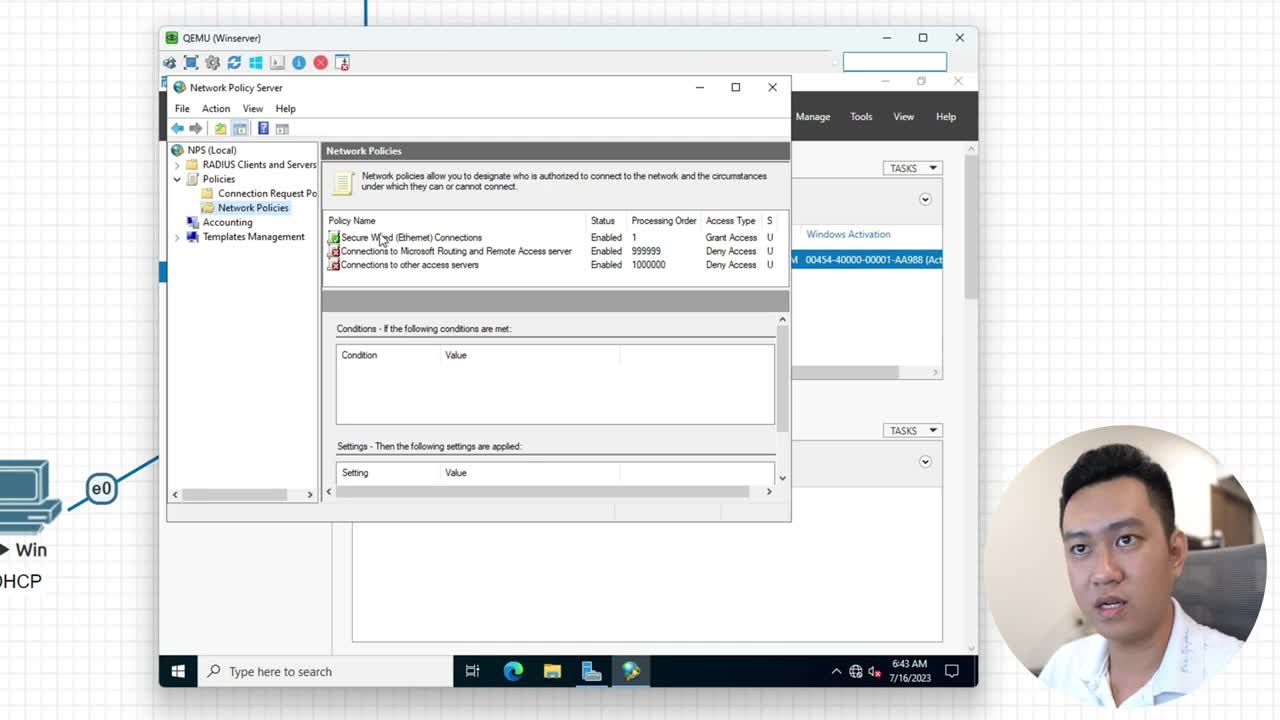Viewport: 1280px width, 720px height.
Task: Click the QEMU disconnect window icon
Action: coord(342,62)
